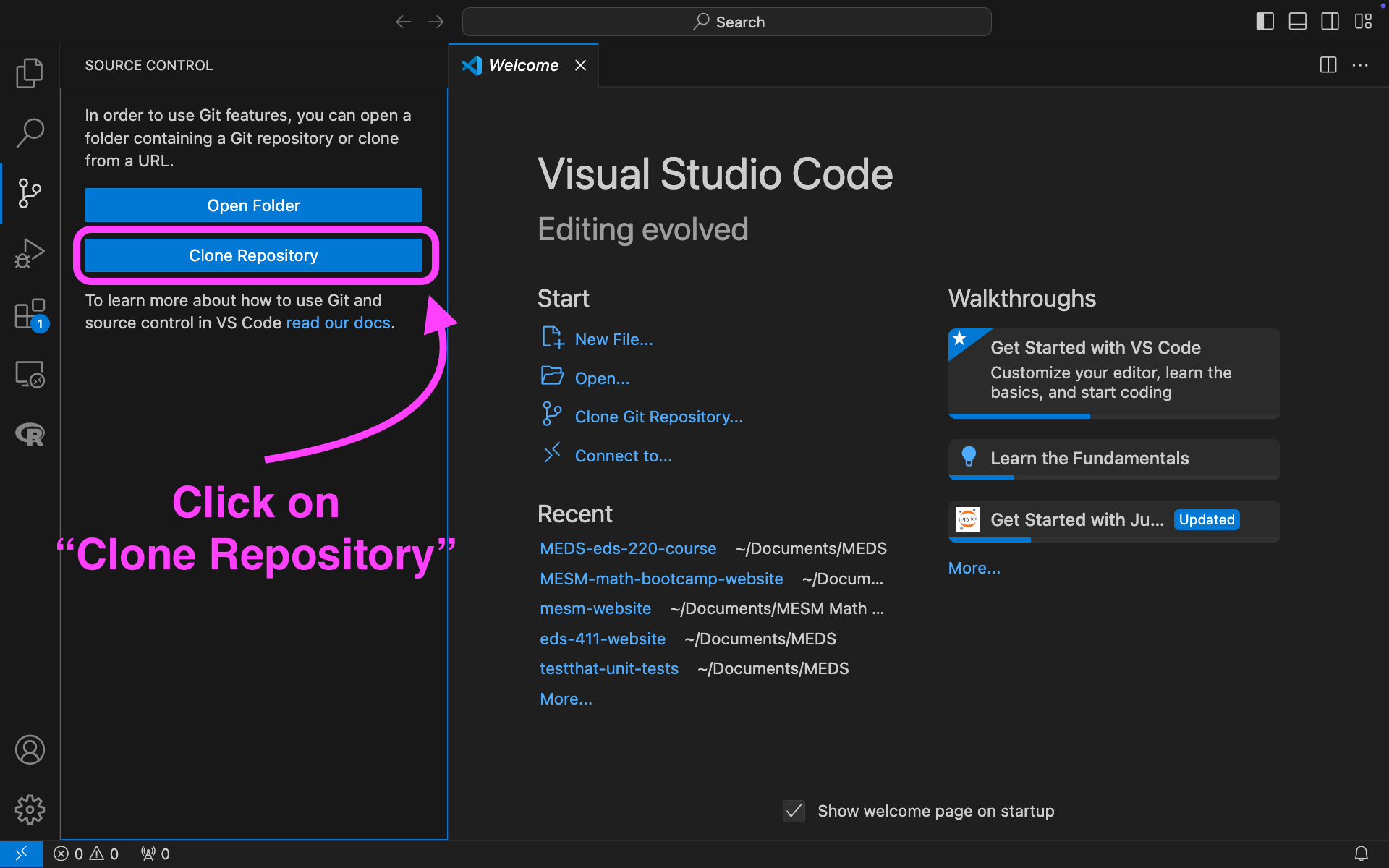1389x868 pixels.
Task: Open the R extension sidebar icon
Action: (30, 434)
